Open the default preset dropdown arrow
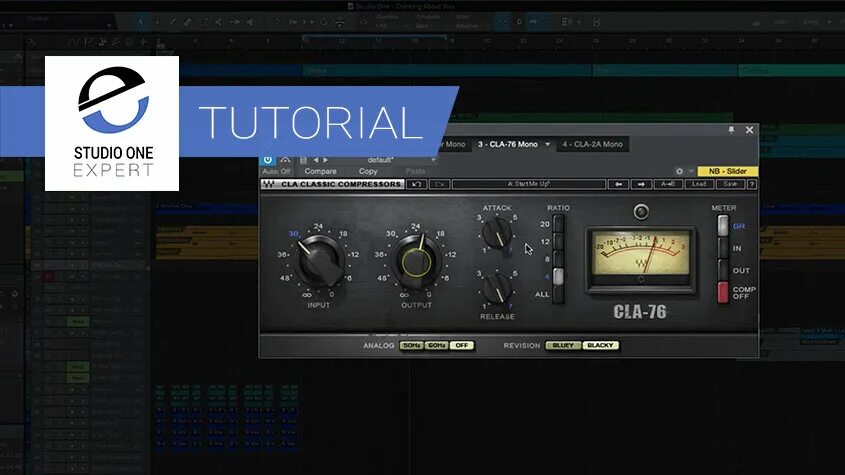Image resolution: width=845 pixels, height=475 pixels. pyautogui.click(x=433, y=160)
